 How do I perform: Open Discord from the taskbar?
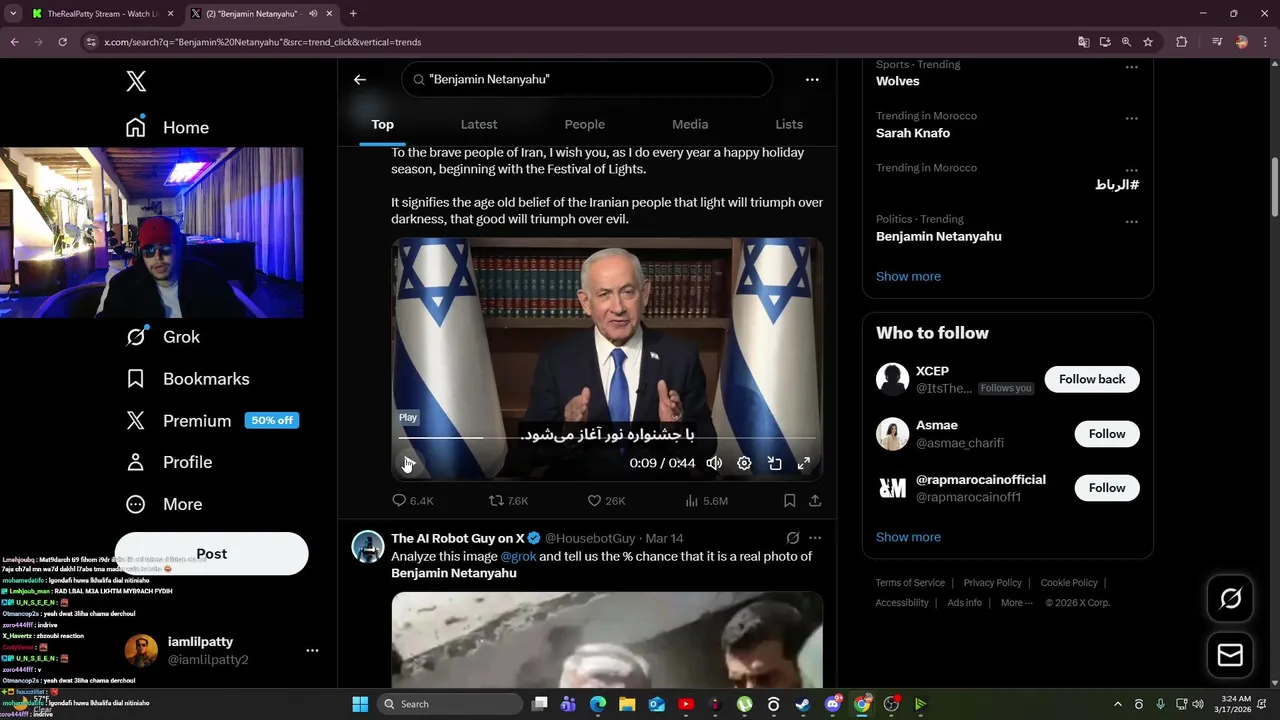[x=833, y=704]
